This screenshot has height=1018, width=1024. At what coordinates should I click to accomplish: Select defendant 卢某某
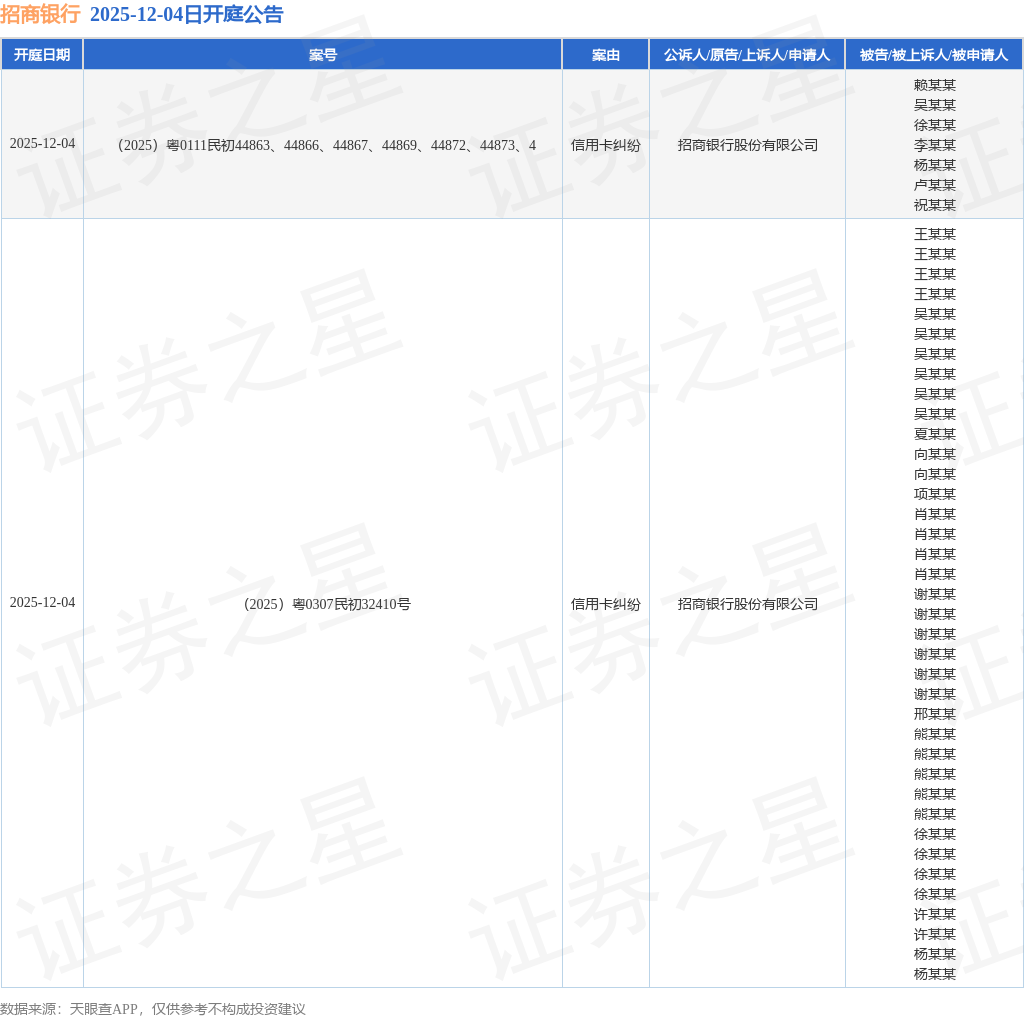point(935,185)
